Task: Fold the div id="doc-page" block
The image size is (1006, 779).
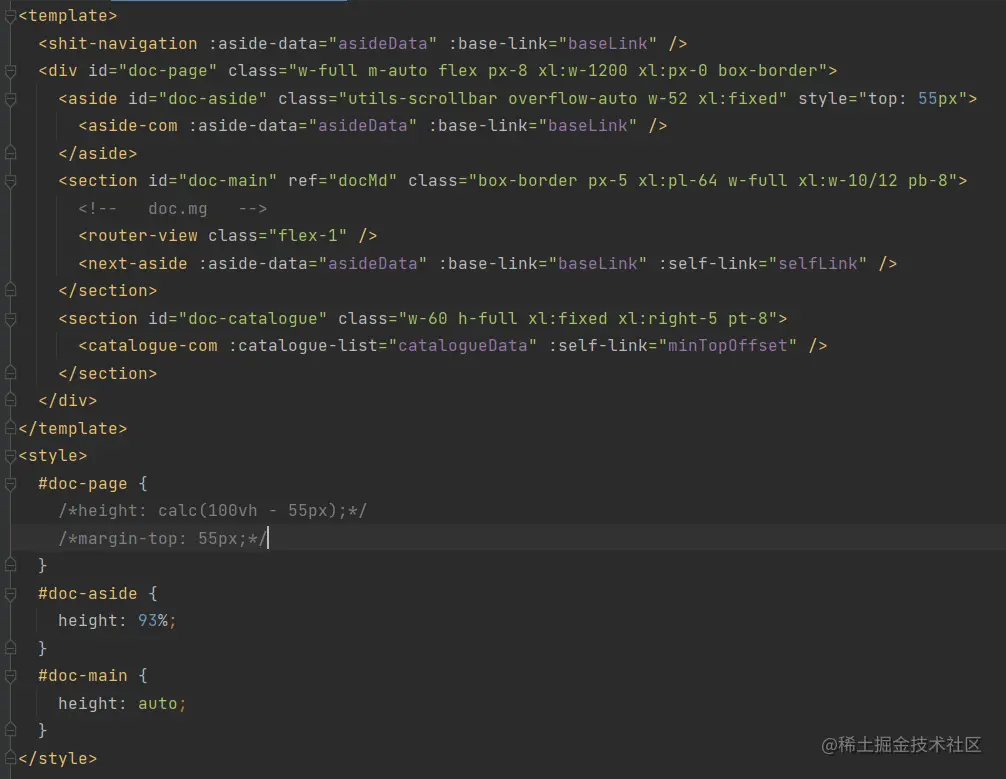Action: pos(10,71)
